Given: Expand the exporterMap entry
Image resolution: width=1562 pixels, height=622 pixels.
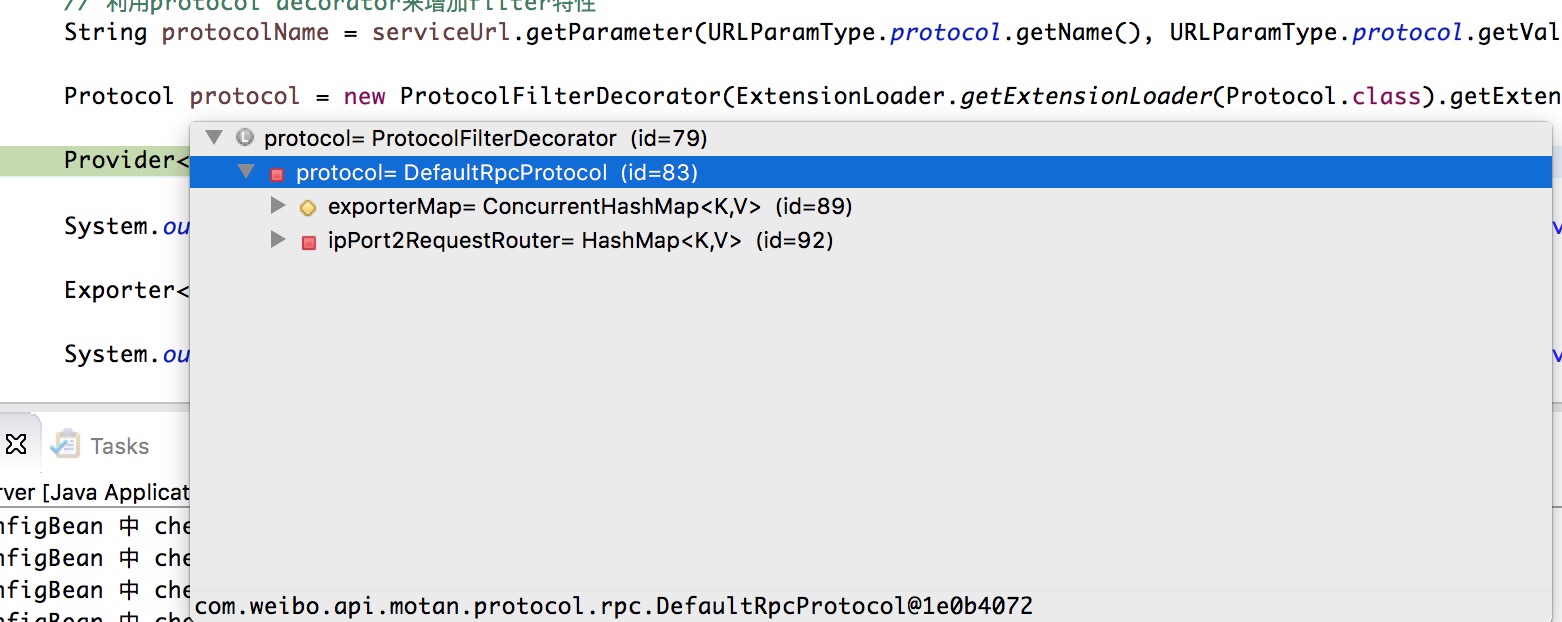Looking at the screenshot, I should [x=278, y=206].
